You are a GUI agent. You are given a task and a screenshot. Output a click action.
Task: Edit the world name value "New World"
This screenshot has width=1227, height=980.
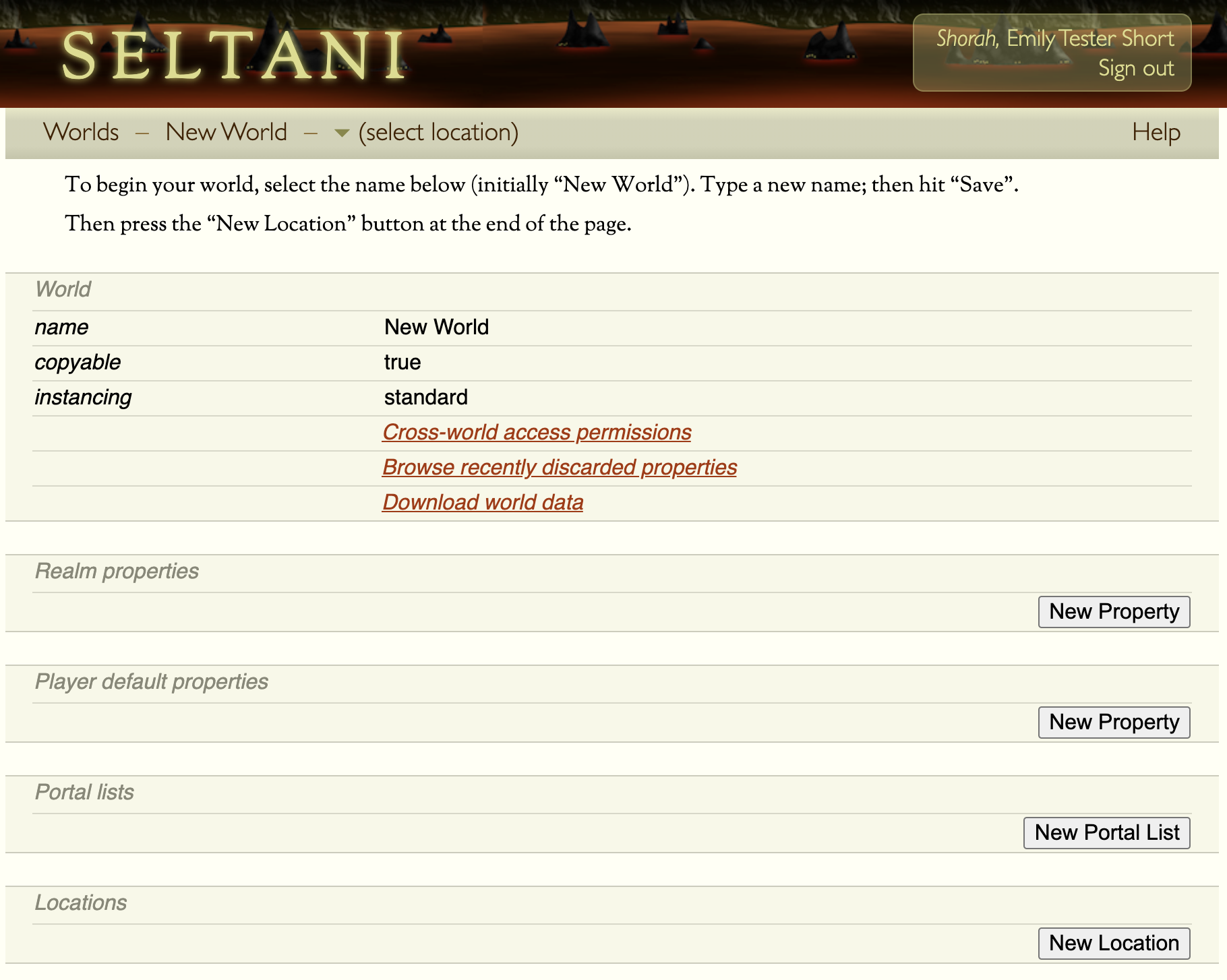(x=436, y=328)
